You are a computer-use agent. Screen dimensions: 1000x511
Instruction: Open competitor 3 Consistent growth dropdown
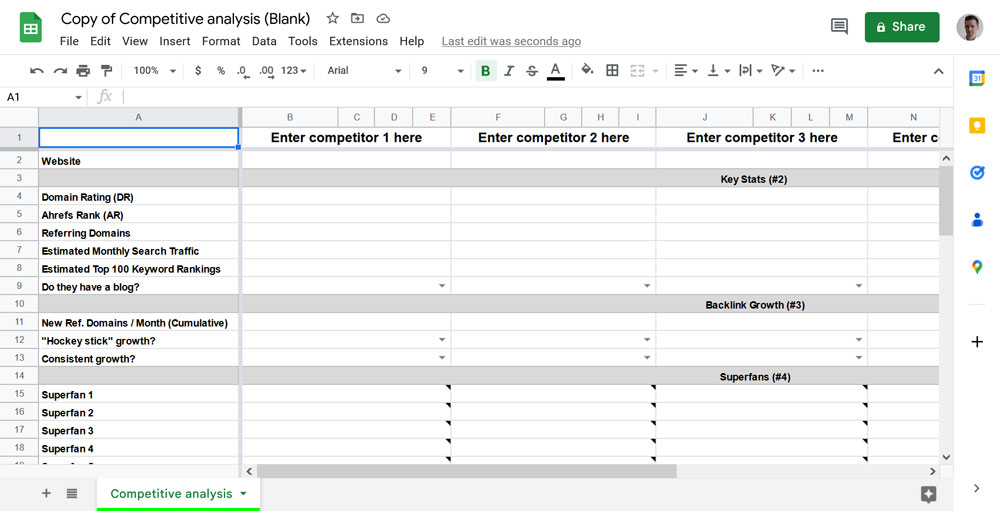point(858,358)
